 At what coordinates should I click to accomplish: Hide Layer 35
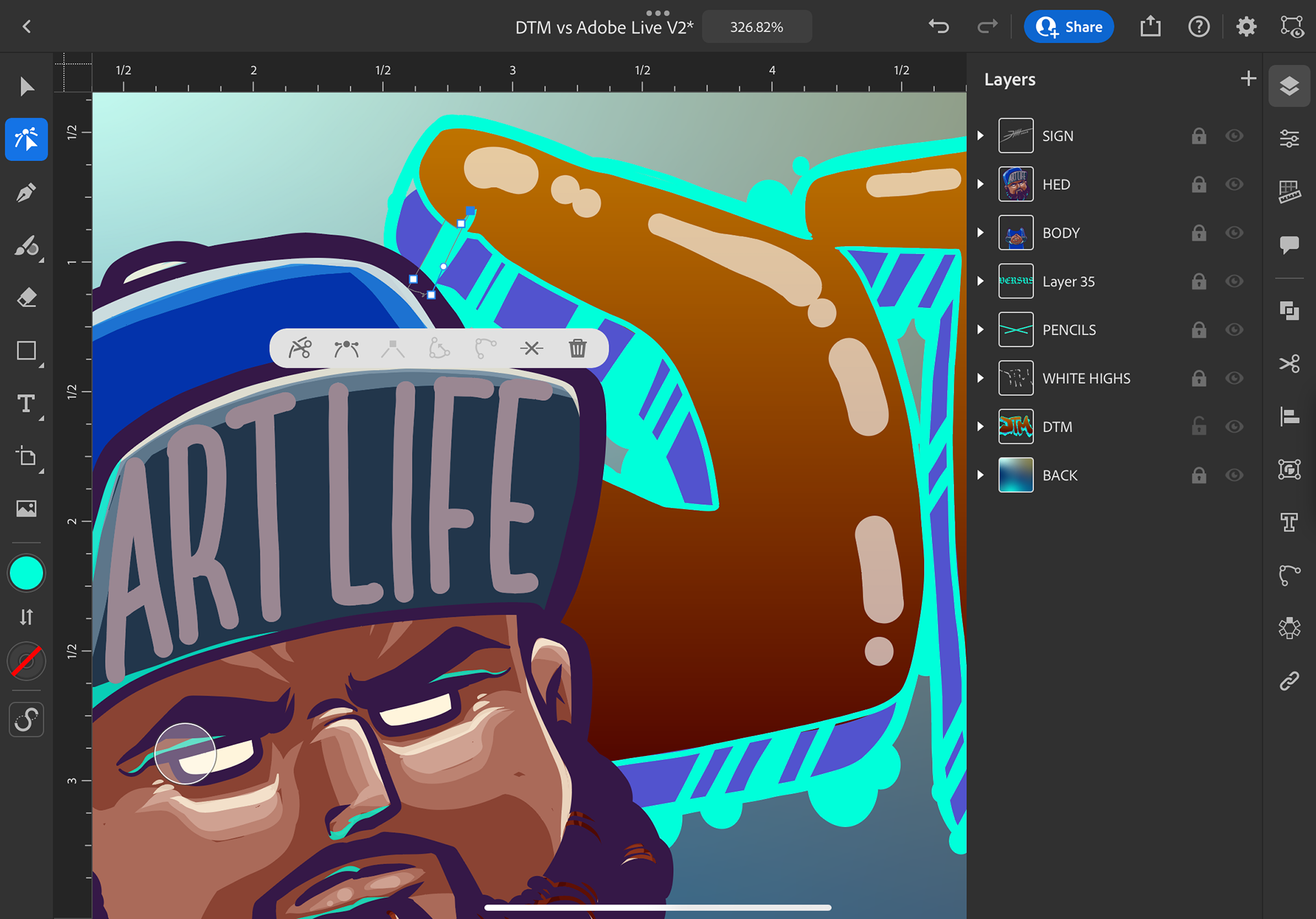point(1234,281)
